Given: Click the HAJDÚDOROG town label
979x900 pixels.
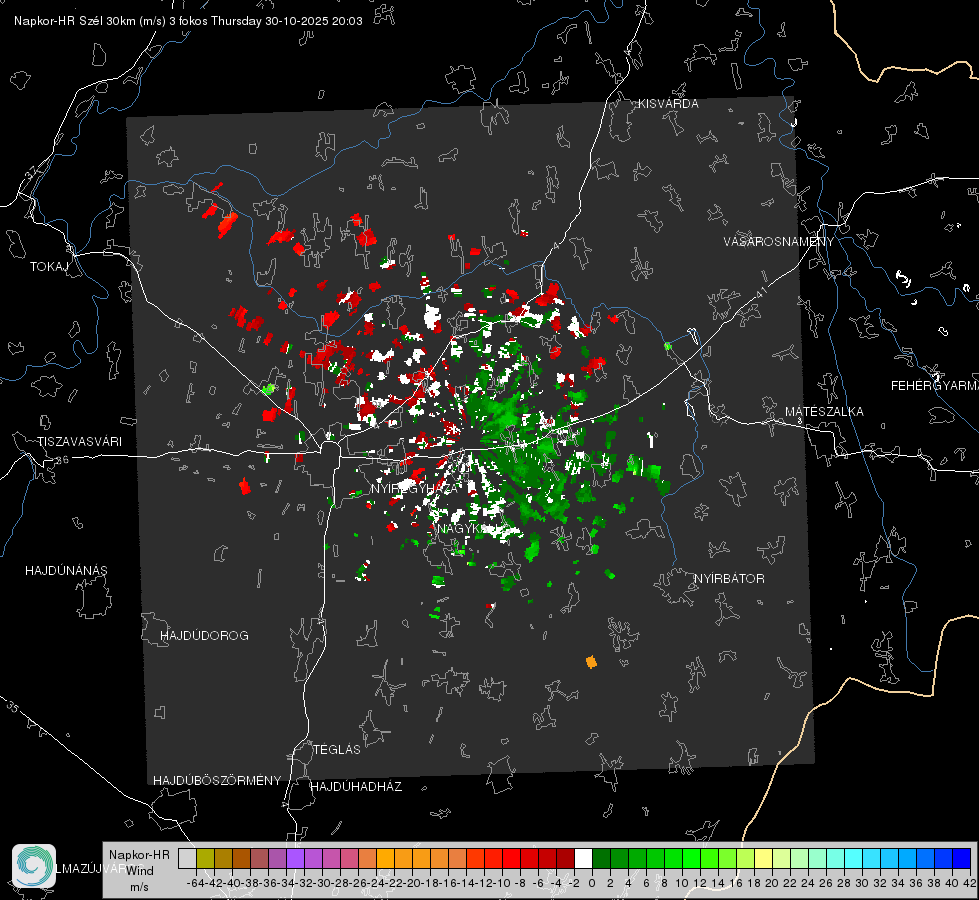Looking at the screenshot, I should (204, 636).
